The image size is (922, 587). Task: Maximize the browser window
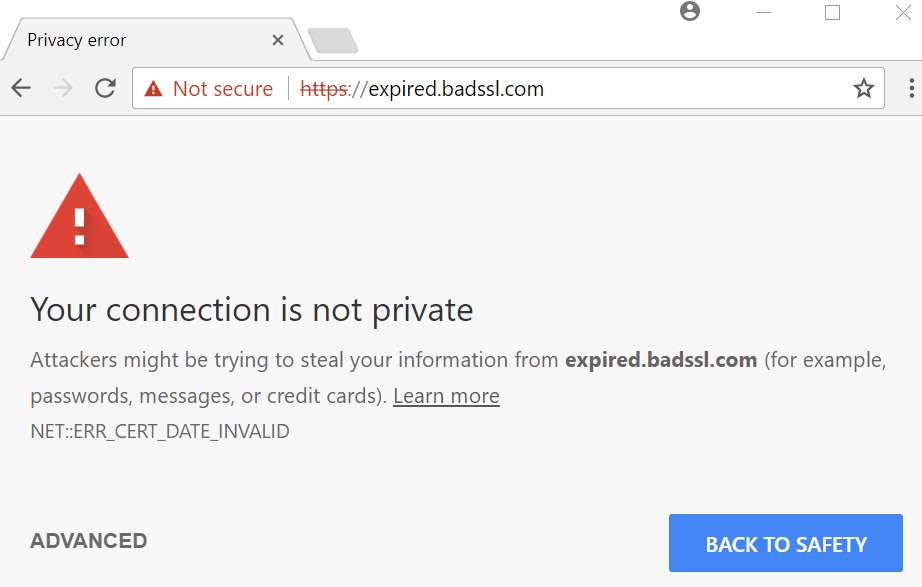832,13
